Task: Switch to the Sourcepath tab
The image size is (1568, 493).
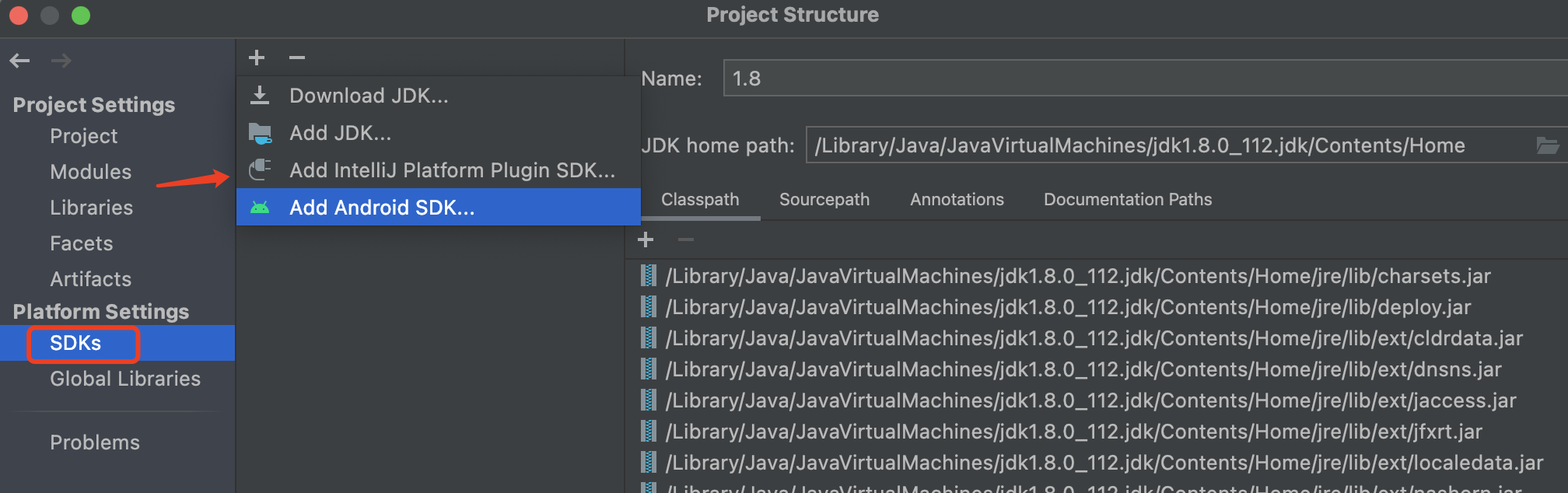Action: pyautogui.click(x=824, y=200)
